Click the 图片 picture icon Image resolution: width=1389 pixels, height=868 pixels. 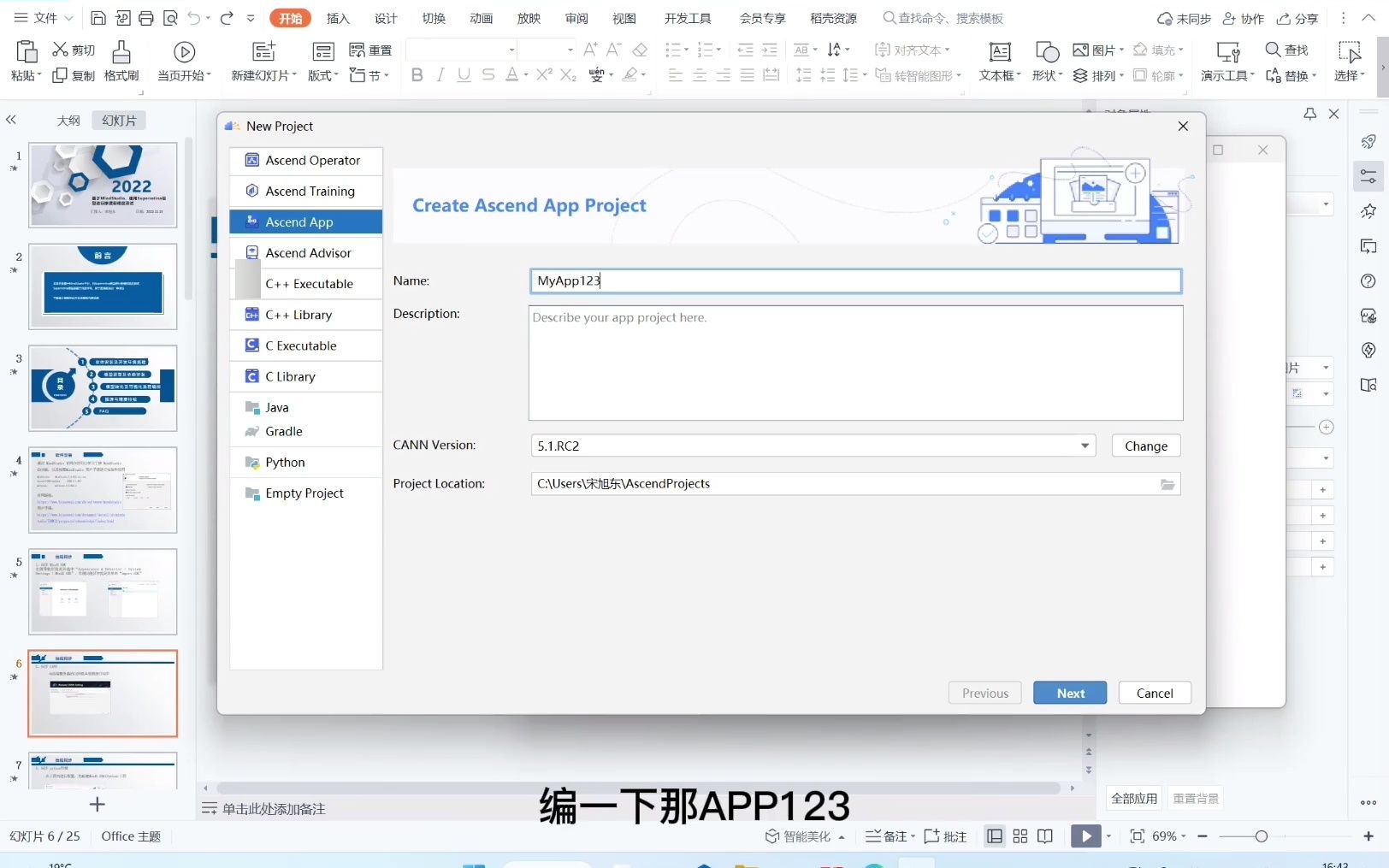(1081, 50)
